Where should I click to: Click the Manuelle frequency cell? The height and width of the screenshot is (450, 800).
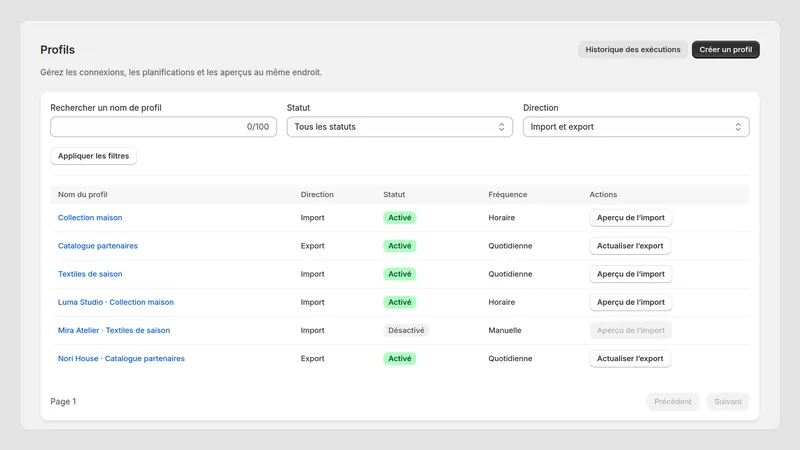(x=505, y=330)
